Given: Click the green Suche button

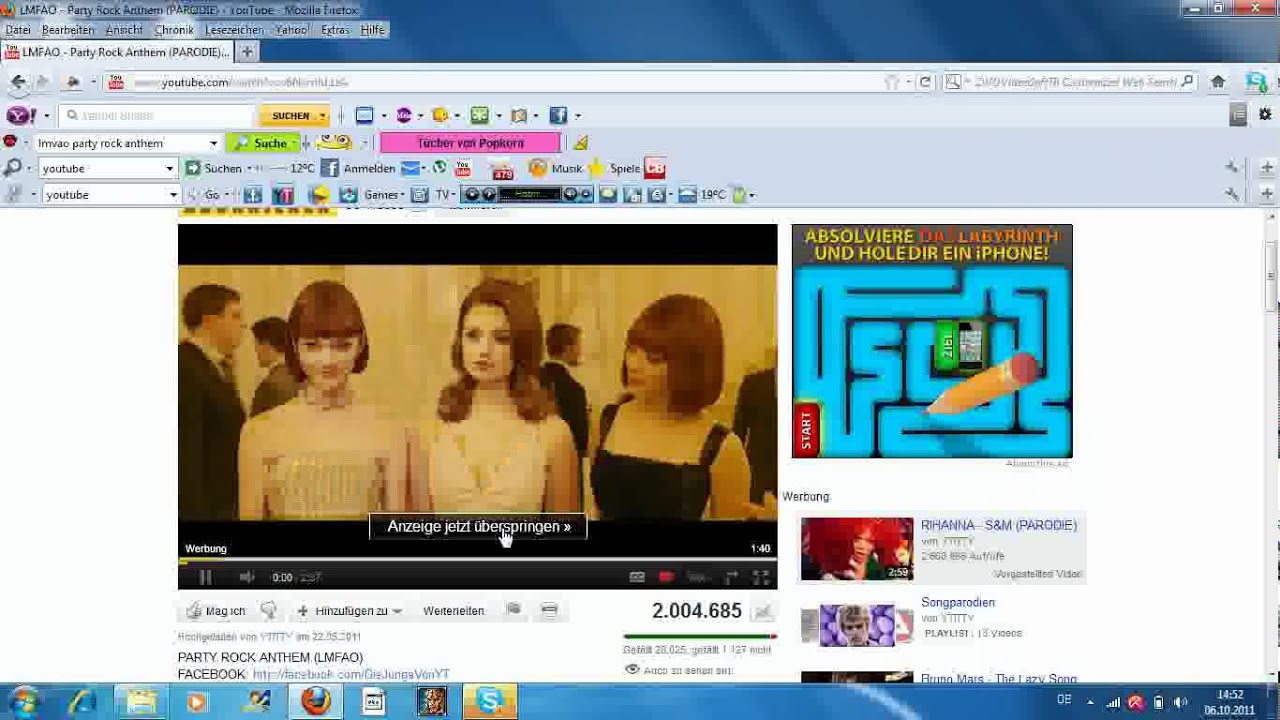Looking at the screenshot, I should (263, 143).
